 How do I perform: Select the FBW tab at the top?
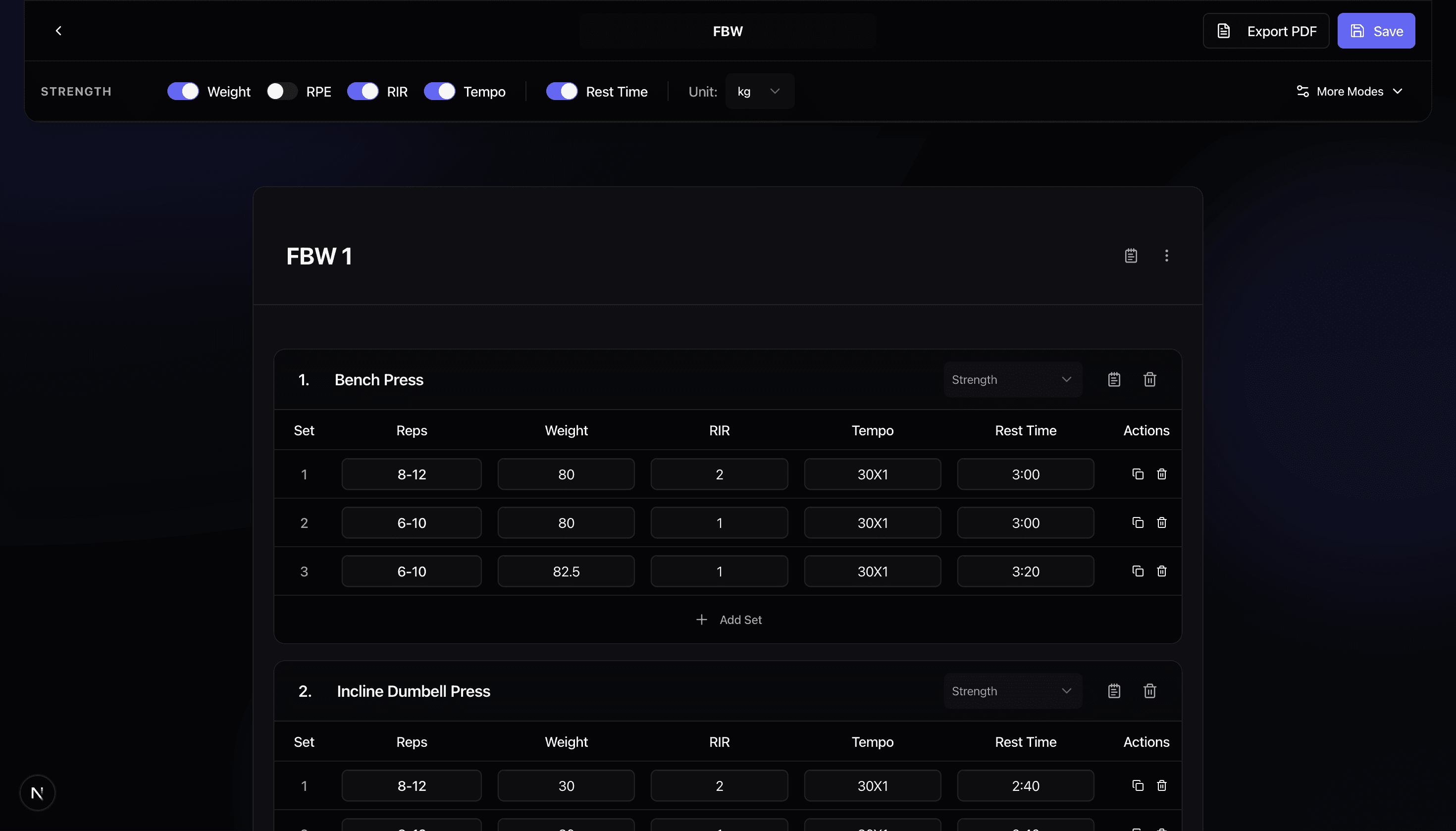coord(727,31)
